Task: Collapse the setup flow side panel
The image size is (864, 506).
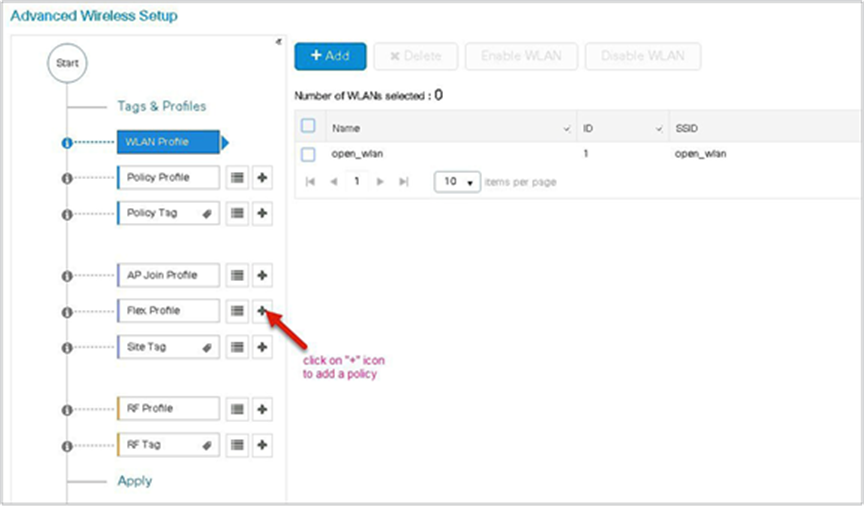Action: click(278, 42)
